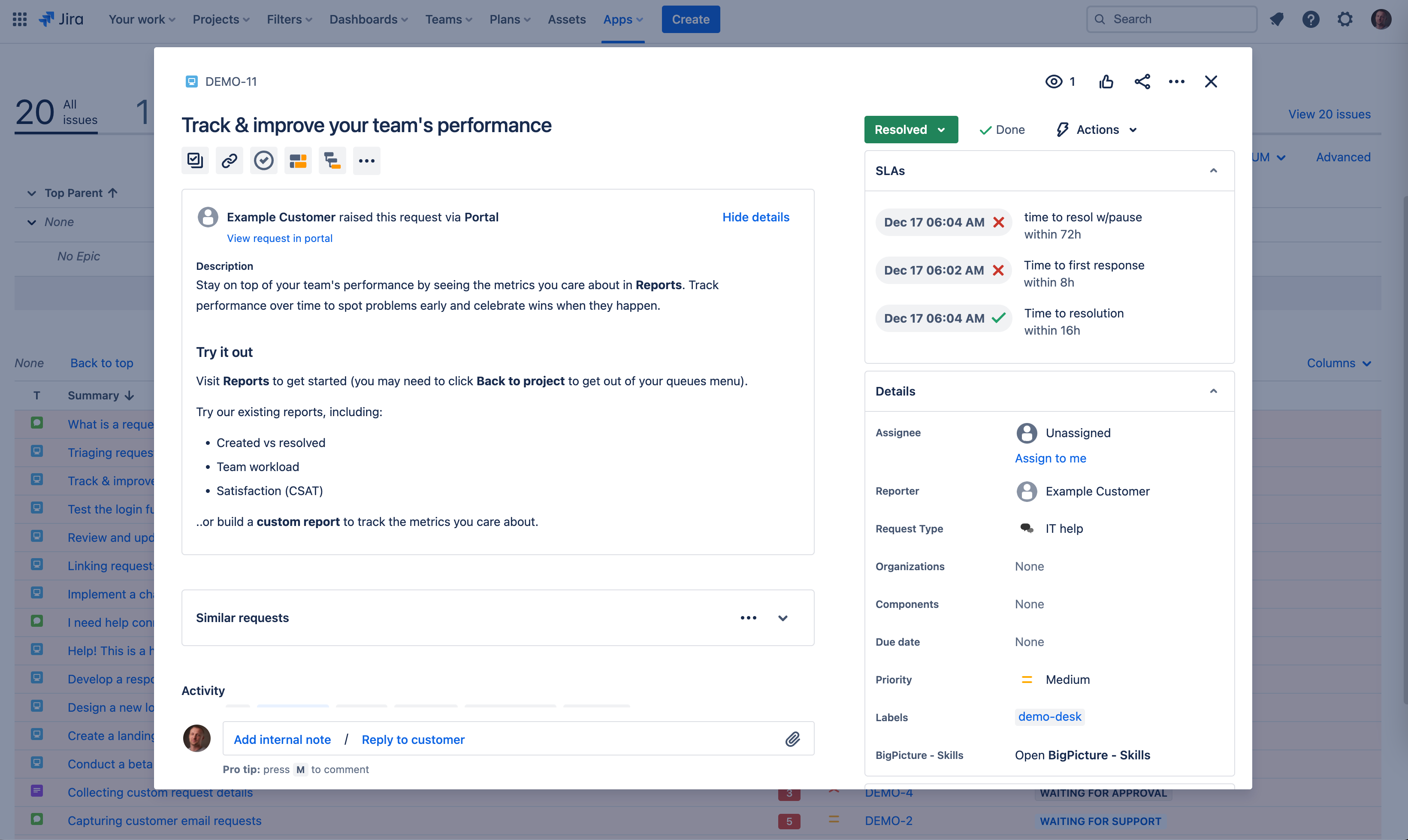The image size is (1408, 840).
Task: Click the circled checkmark toolbar icon
Action: [x=264, y=161]
